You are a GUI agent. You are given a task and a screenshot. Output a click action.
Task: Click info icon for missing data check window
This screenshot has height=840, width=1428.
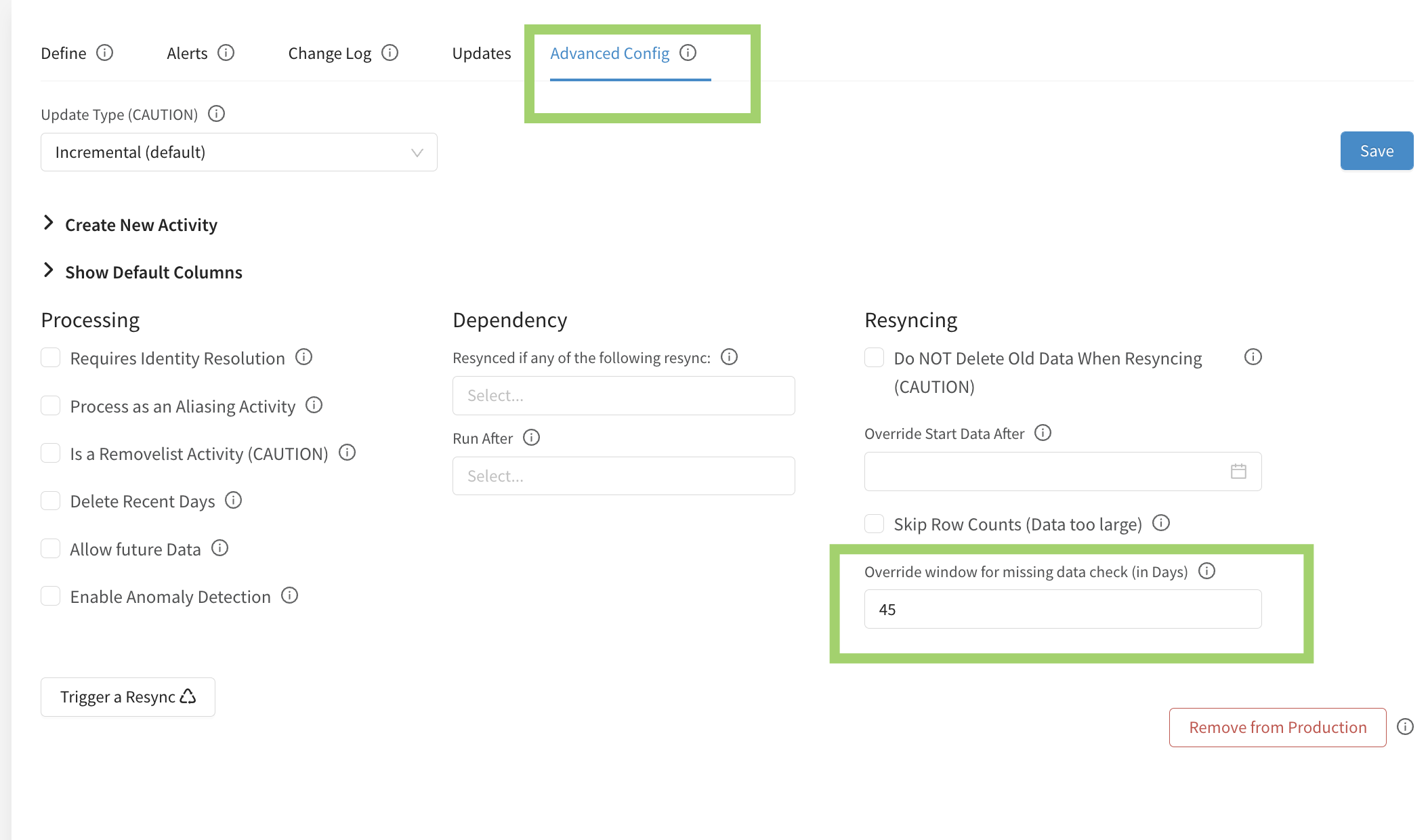(x=1206, y=571)
